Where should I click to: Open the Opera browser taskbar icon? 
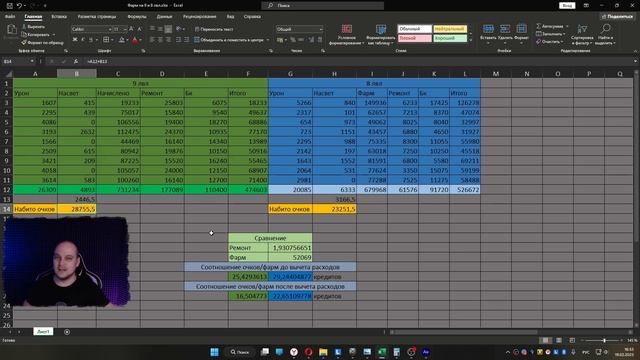point(309,352)
